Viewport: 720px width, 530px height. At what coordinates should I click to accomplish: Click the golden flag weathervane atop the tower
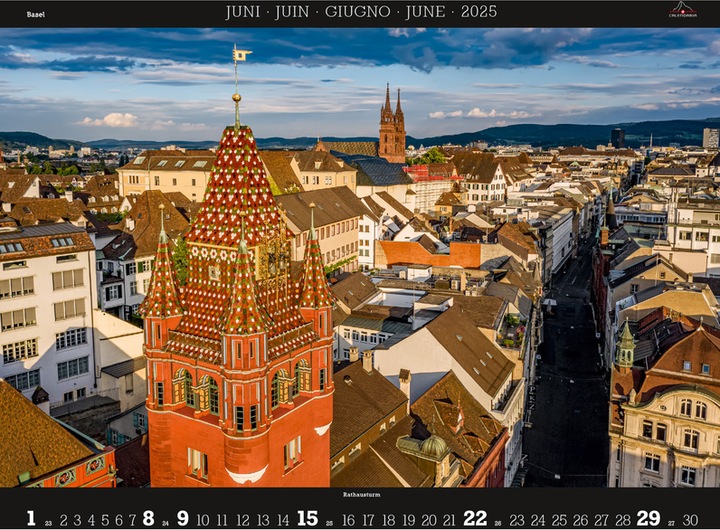[241, 55]
